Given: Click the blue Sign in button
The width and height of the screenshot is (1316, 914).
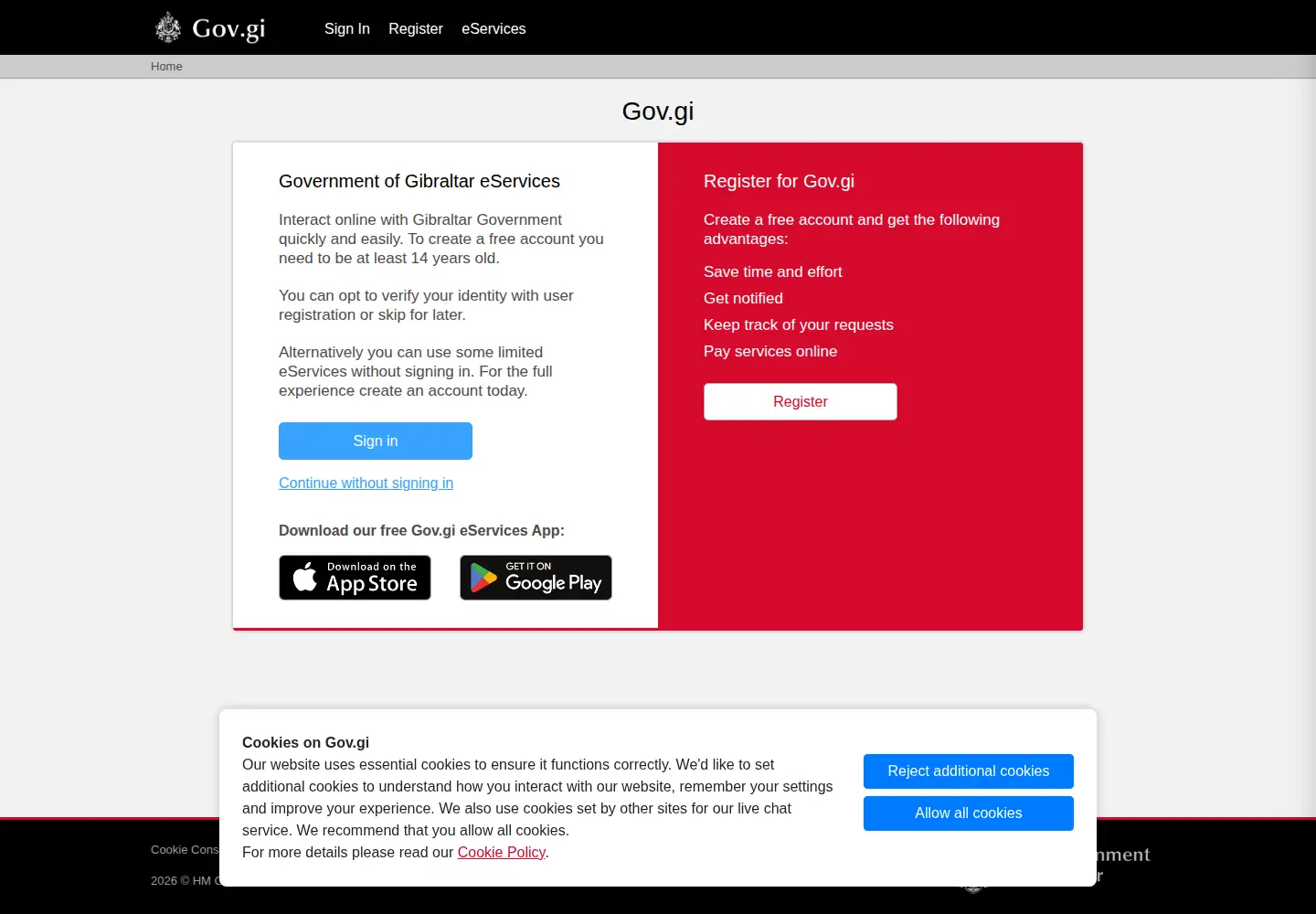Looking at the screenshot, I should 376,441.
